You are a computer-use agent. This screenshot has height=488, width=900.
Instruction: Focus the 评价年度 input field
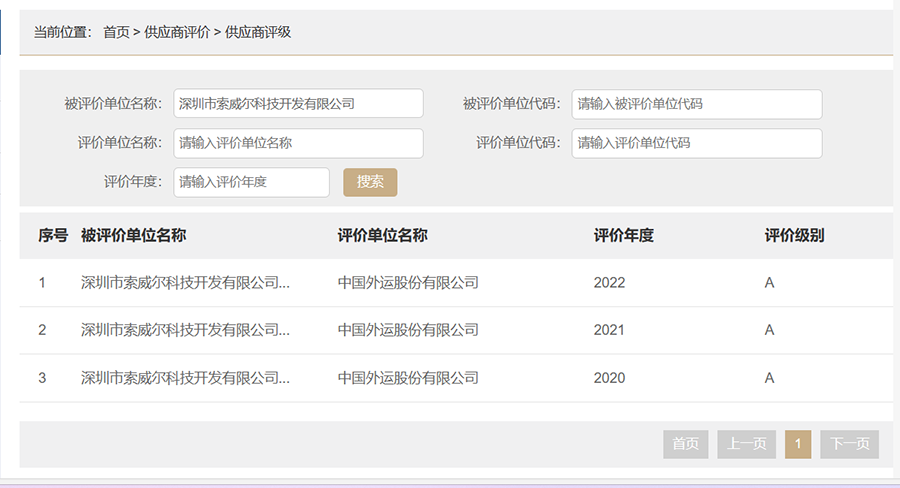[x=251, y=182]
